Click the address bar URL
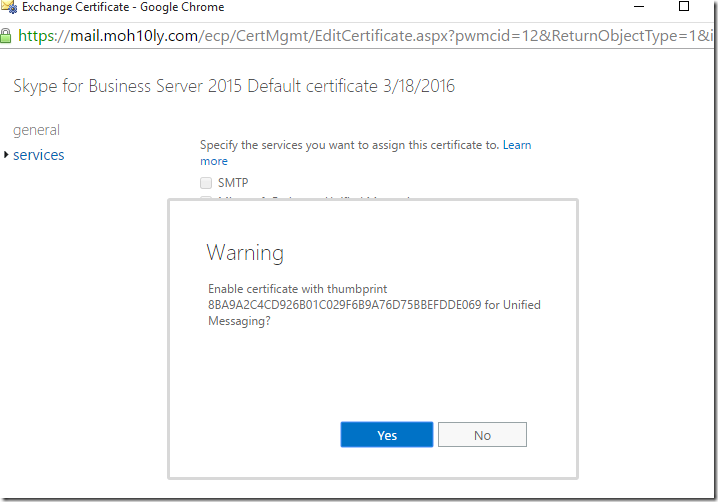 tap(365, 36)
